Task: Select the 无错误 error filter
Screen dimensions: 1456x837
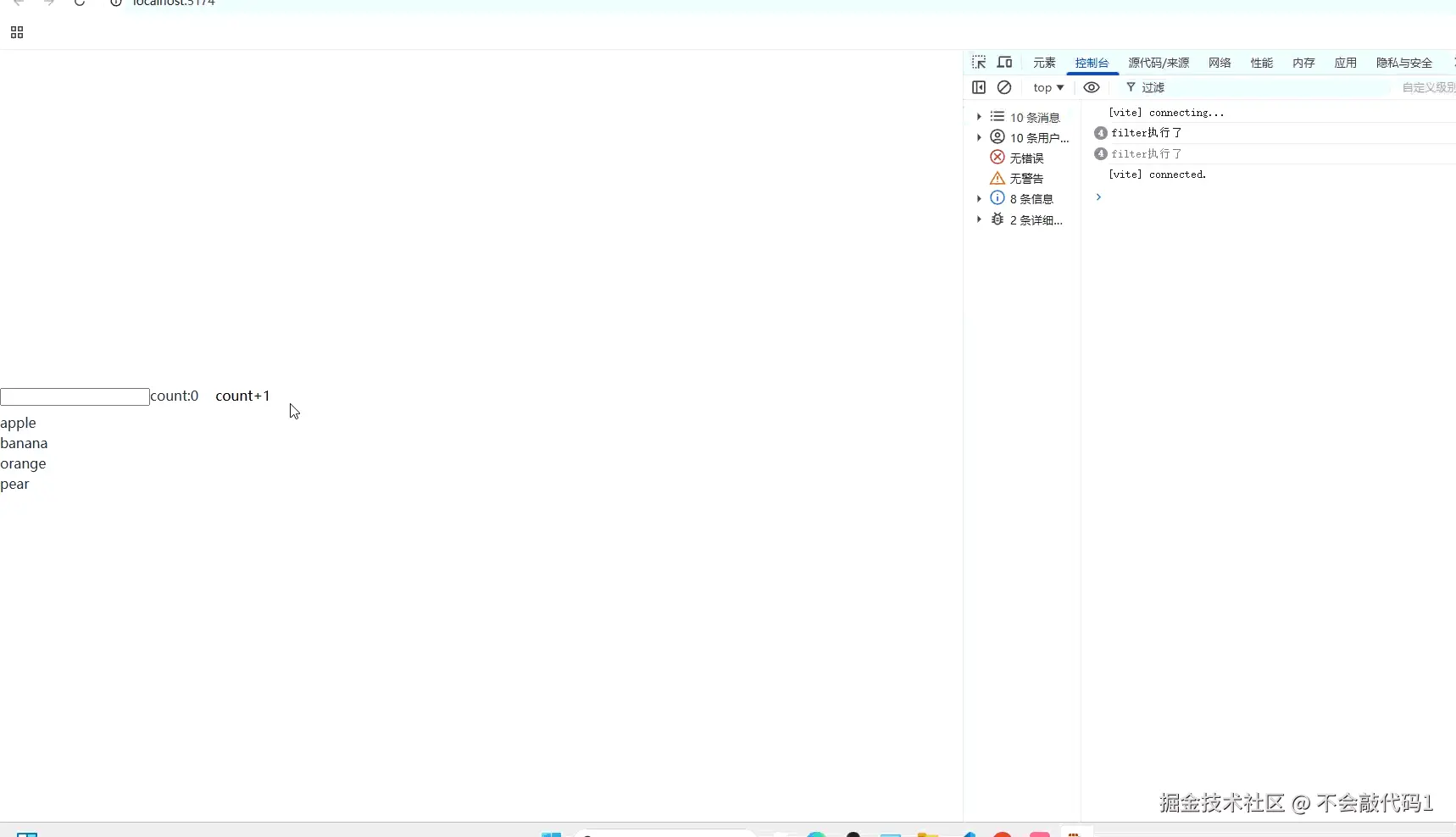Action: pos(1025,158)
